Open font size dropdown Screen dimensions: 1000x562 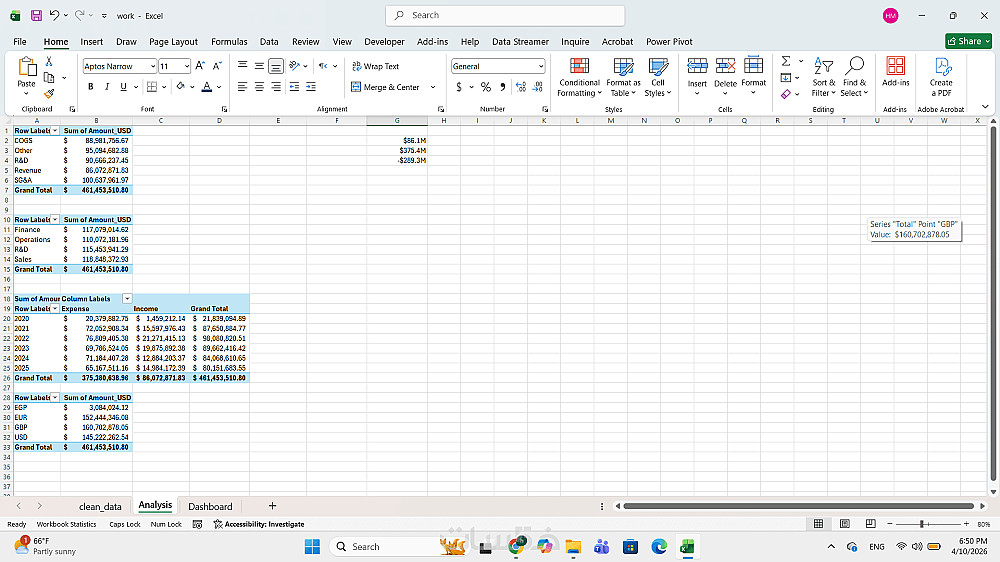pos(186,66)
